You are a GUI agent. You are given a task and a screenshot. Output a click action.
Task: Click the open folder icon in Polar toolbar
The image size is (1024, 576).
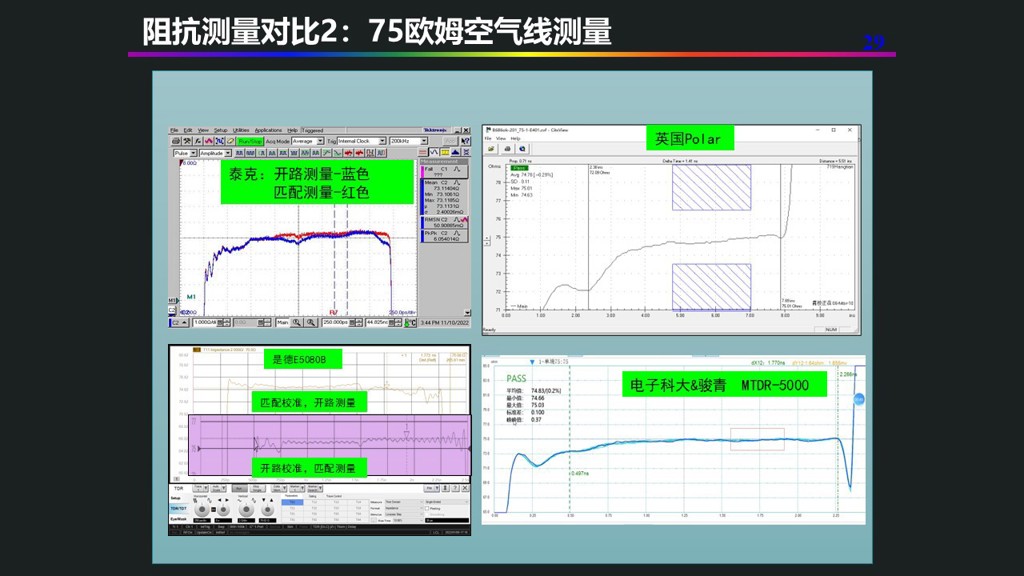(x=491, y=149)
